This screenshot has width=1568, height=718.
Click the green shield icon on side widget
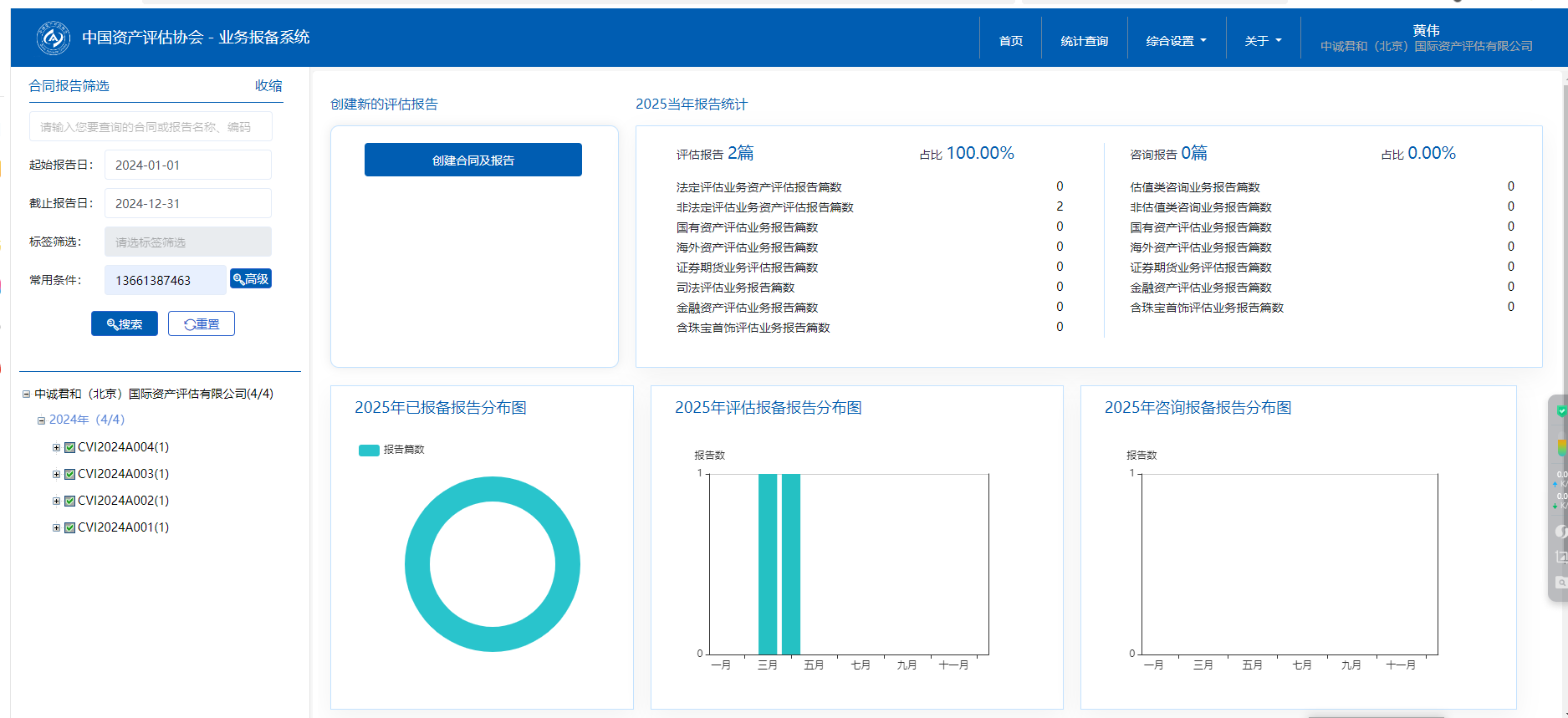[x=1560, y=411]
